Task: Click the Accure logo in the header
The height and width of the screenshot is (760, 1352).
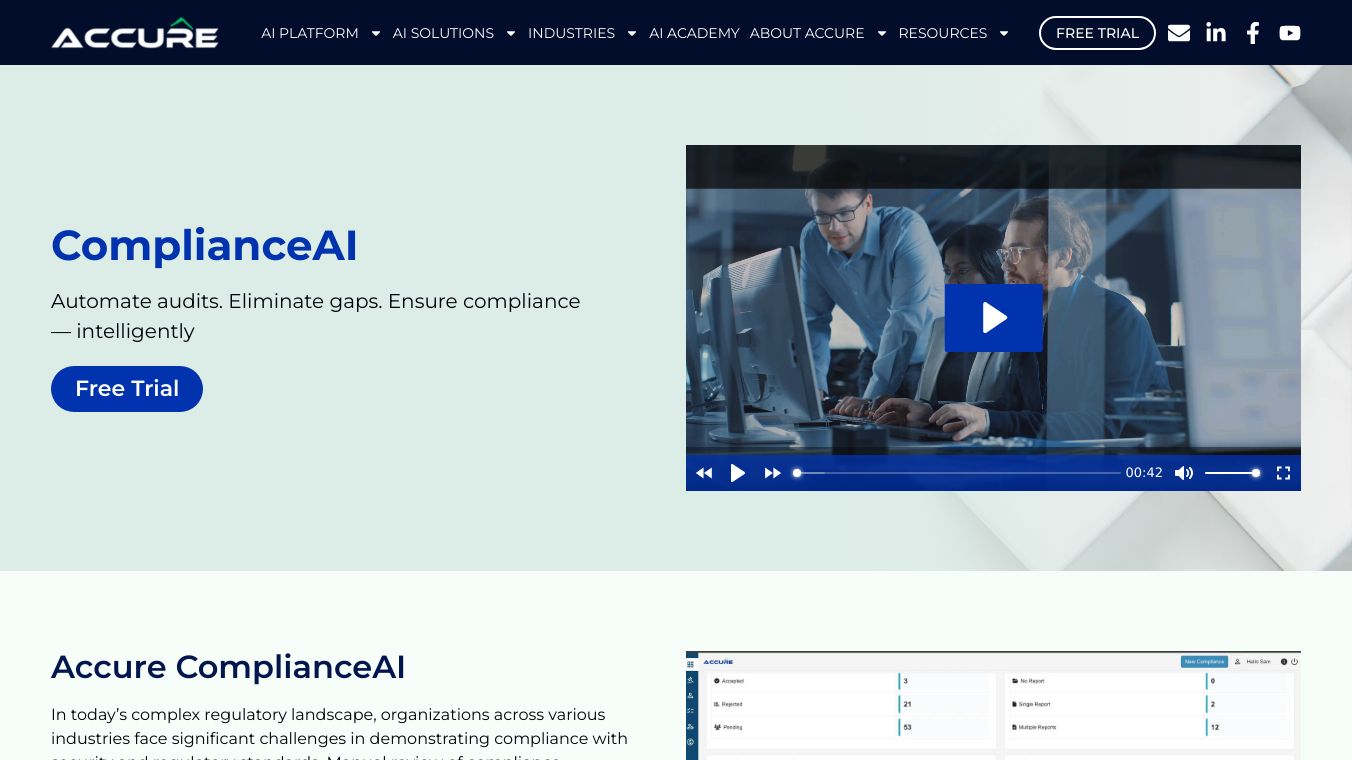Action: click(135, 33)
